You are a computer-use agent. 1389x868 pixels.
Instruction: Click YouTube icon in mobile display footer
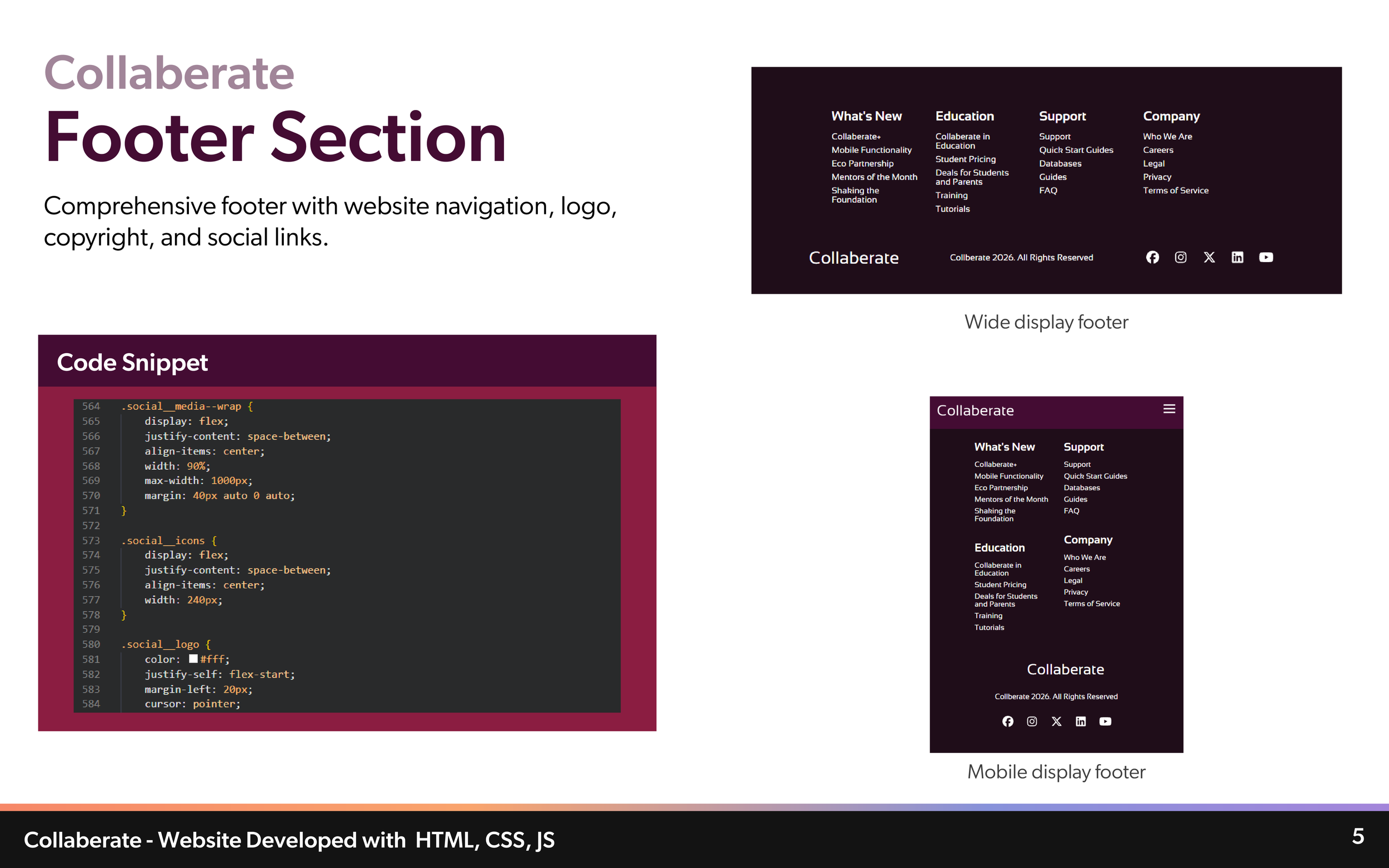(x=1105, y=721)
